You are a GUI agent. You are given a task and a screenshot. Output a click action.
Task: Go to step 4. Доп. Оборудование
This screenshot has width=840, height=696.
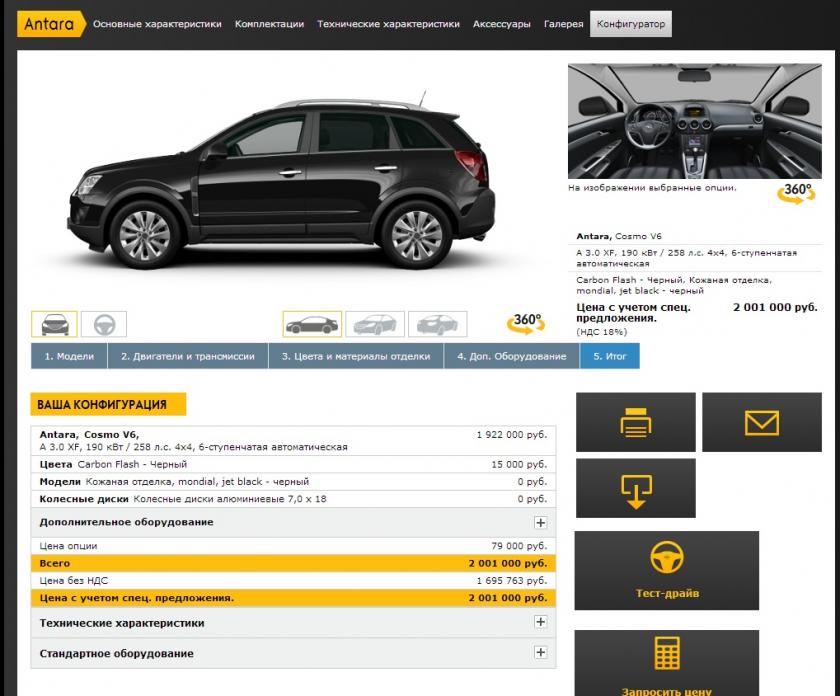512,356
